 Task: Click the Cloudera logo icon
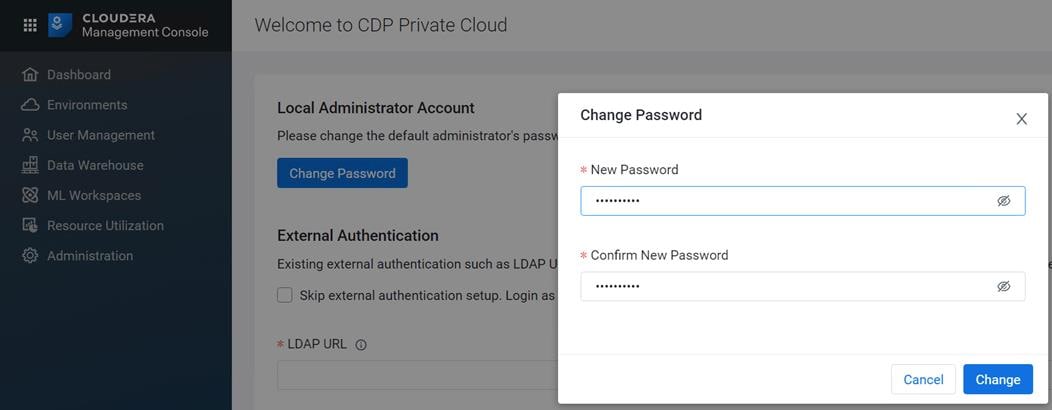click(60, 25)
